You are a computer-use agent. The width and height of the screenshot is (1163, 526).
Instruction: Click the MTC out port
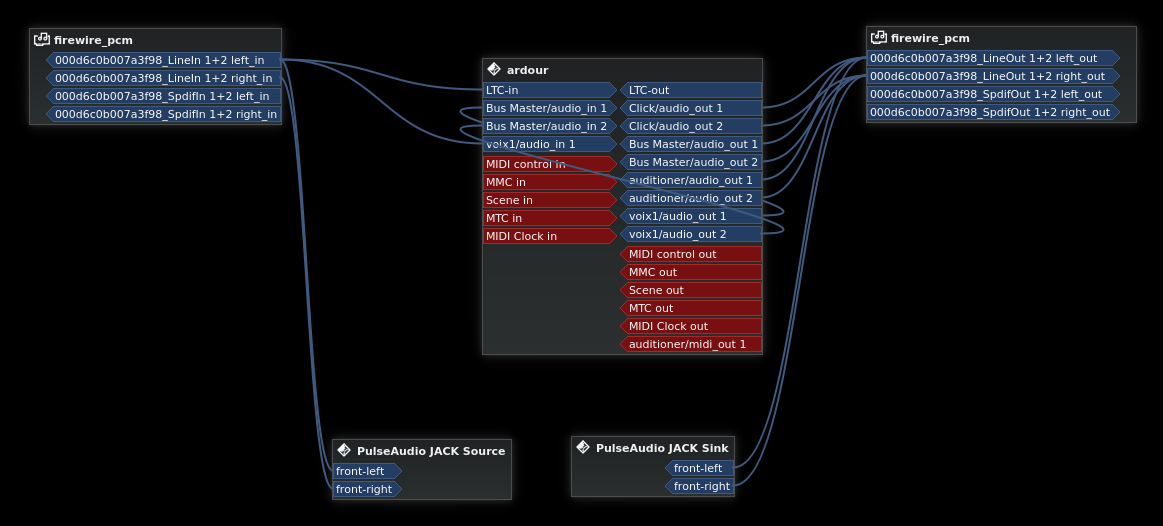pyautogui.click(x=691, y=308)
